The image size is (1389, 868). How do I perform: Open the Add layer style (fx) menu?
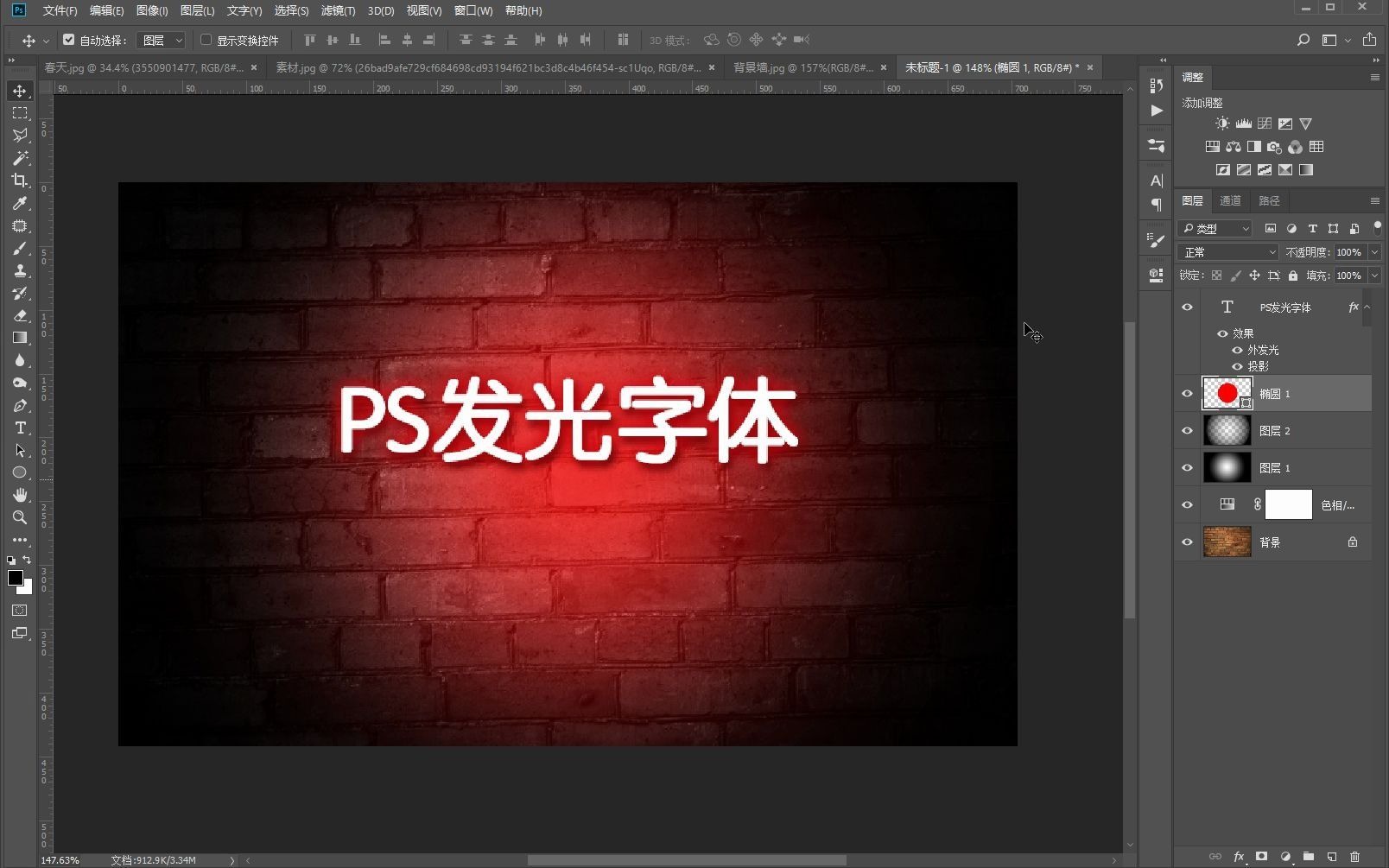[x=1240, y=857]
